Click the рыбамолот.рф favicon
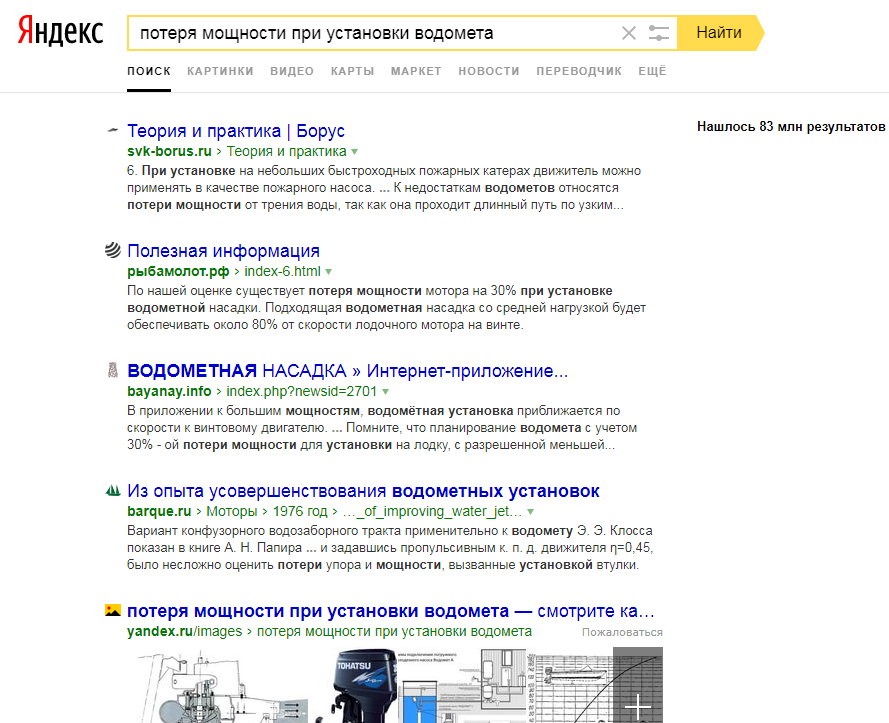The width and height of the screenshot is (889, 723). (x=113, y=250)
